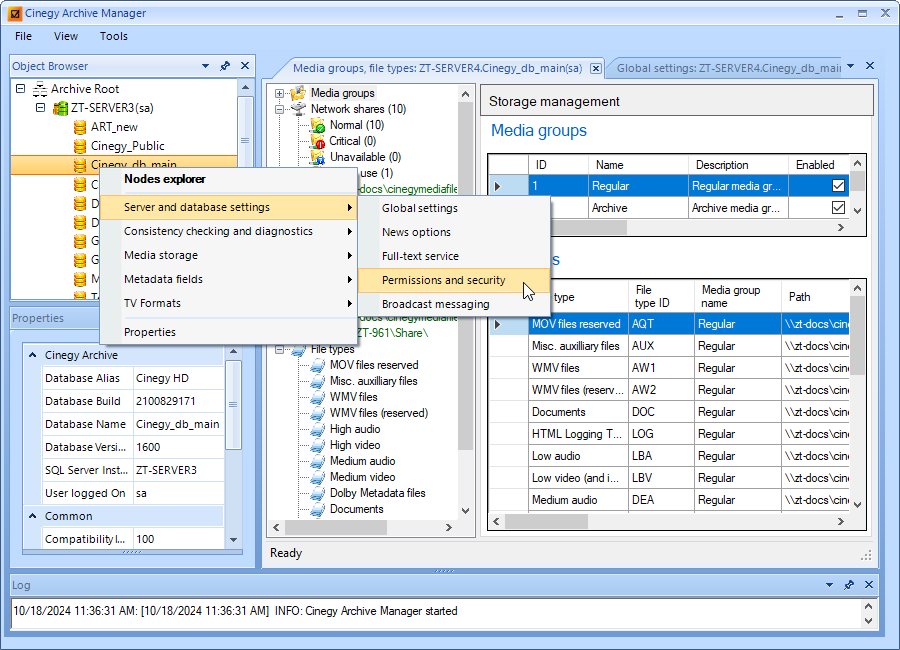Click the MOV files reserved file icon
Image resolution: width=900 pixels, height=650 pixels.
click(x=317, y=365)
